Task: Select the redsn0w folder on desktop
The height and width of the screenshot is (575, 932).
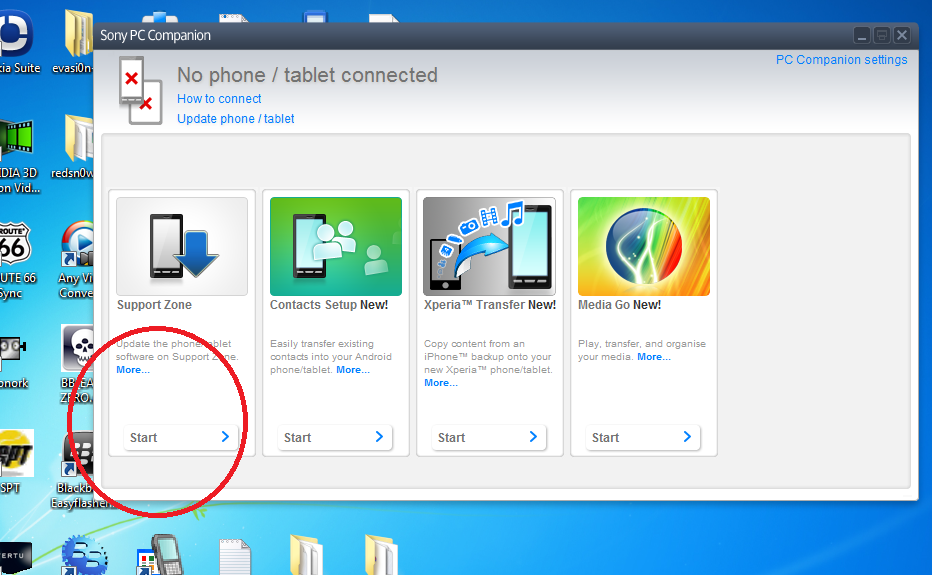Action: [74, 147]
